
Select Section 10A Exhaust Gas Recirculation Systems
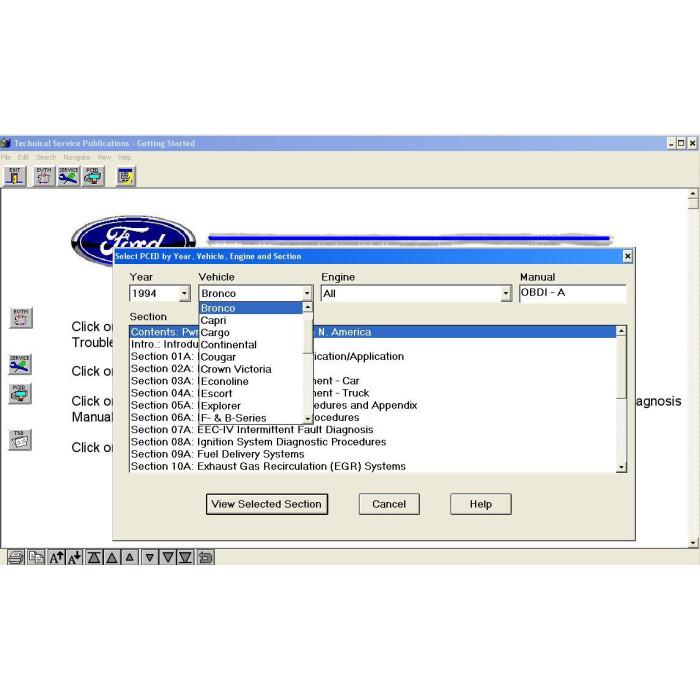[x=373, y=466]
